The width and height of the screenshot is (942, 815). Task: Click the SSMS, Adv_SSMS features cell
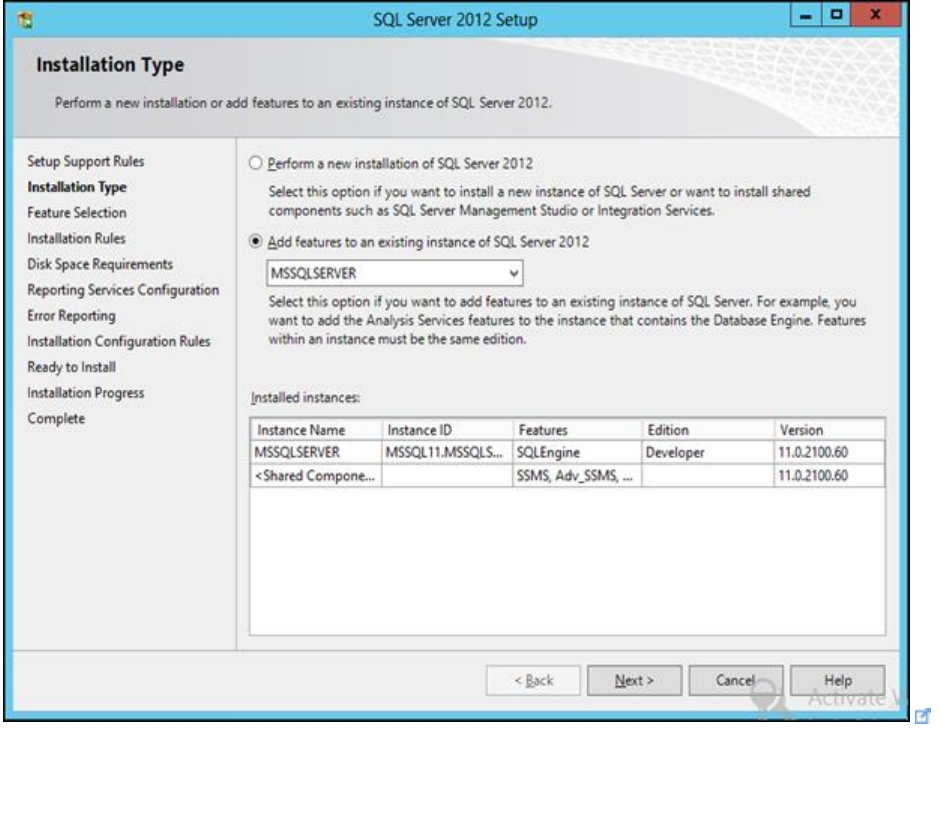click(577, 476)
